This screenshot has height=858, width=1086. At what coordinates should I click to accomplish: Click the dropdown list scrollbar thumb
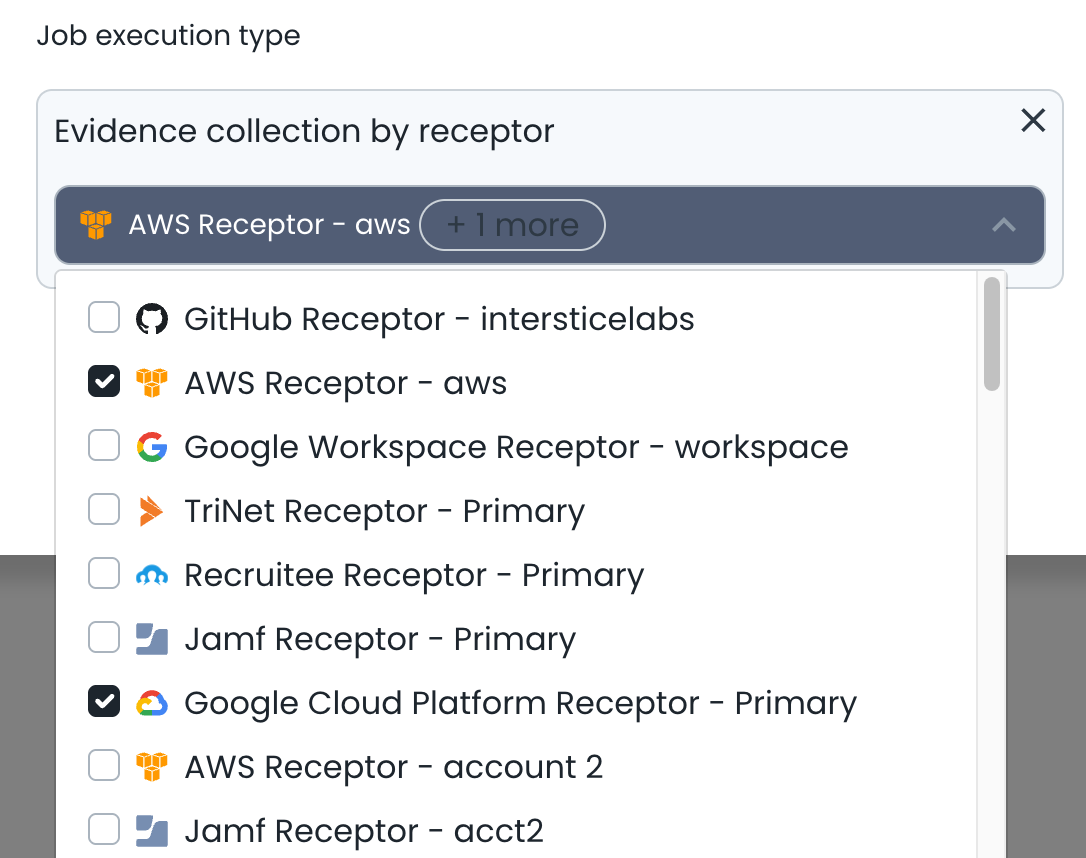tap(992, 334)
